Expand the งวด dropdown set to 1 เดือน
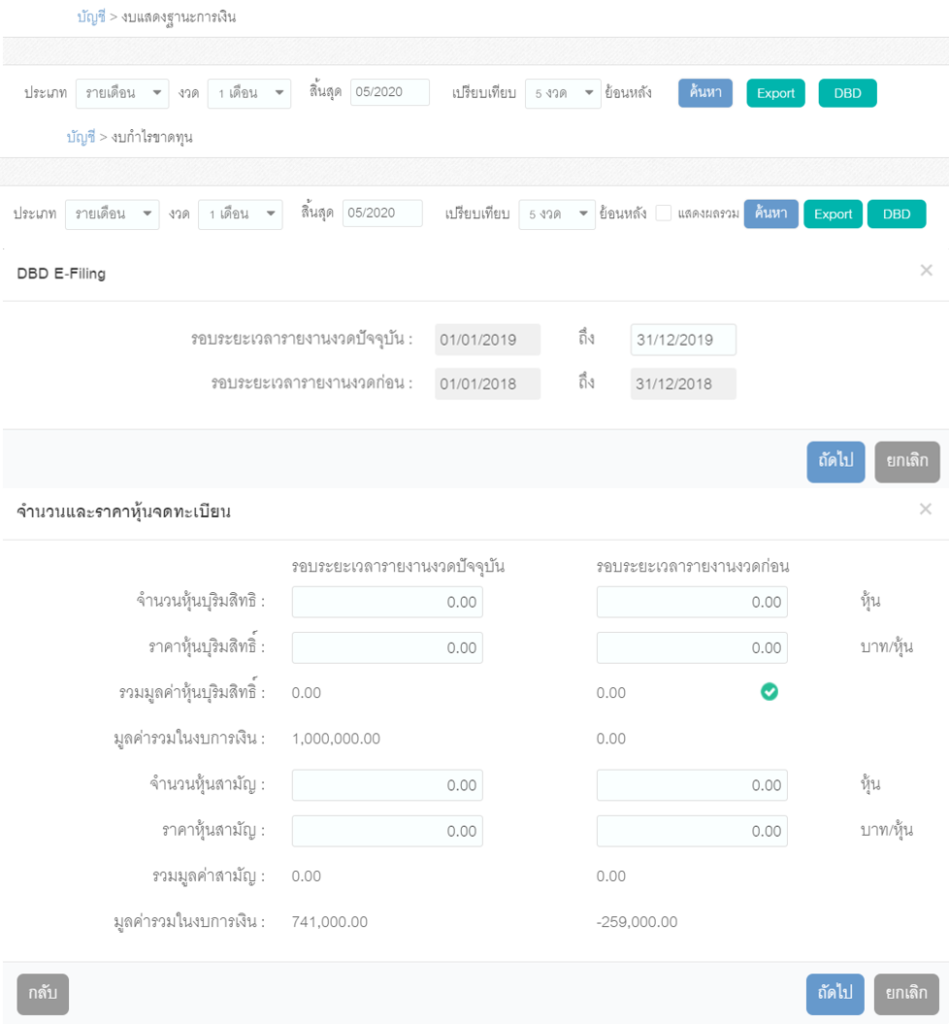949x1024 pixels. tap(244, 93)
